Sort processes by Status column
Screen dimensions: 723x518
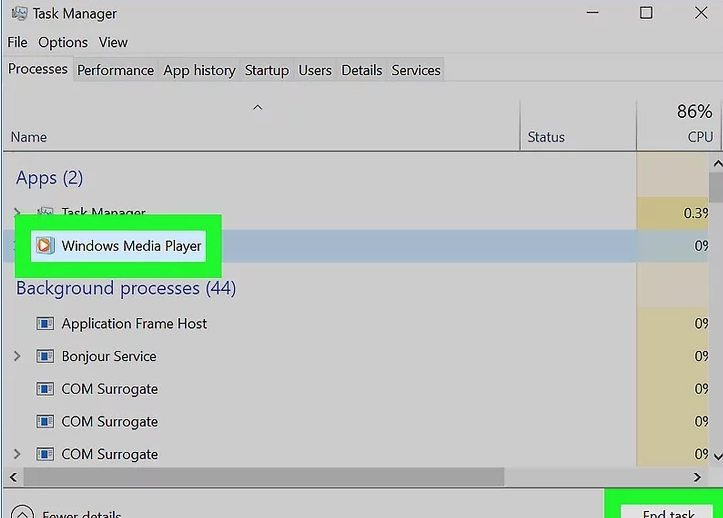pyautogui.click(x=578, y=125)
